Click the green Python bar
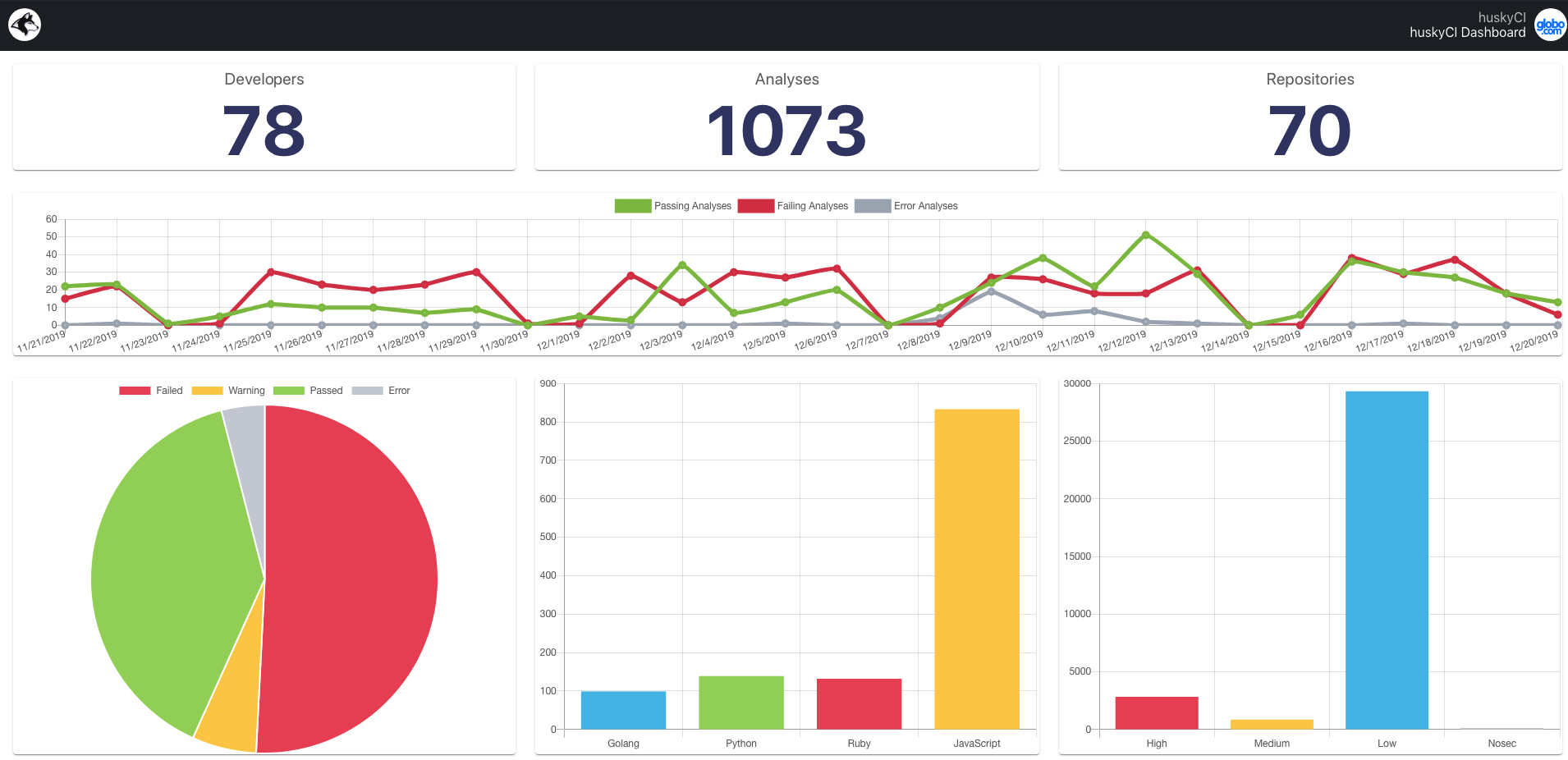The image size is (1568, 760). coord(741,703)
